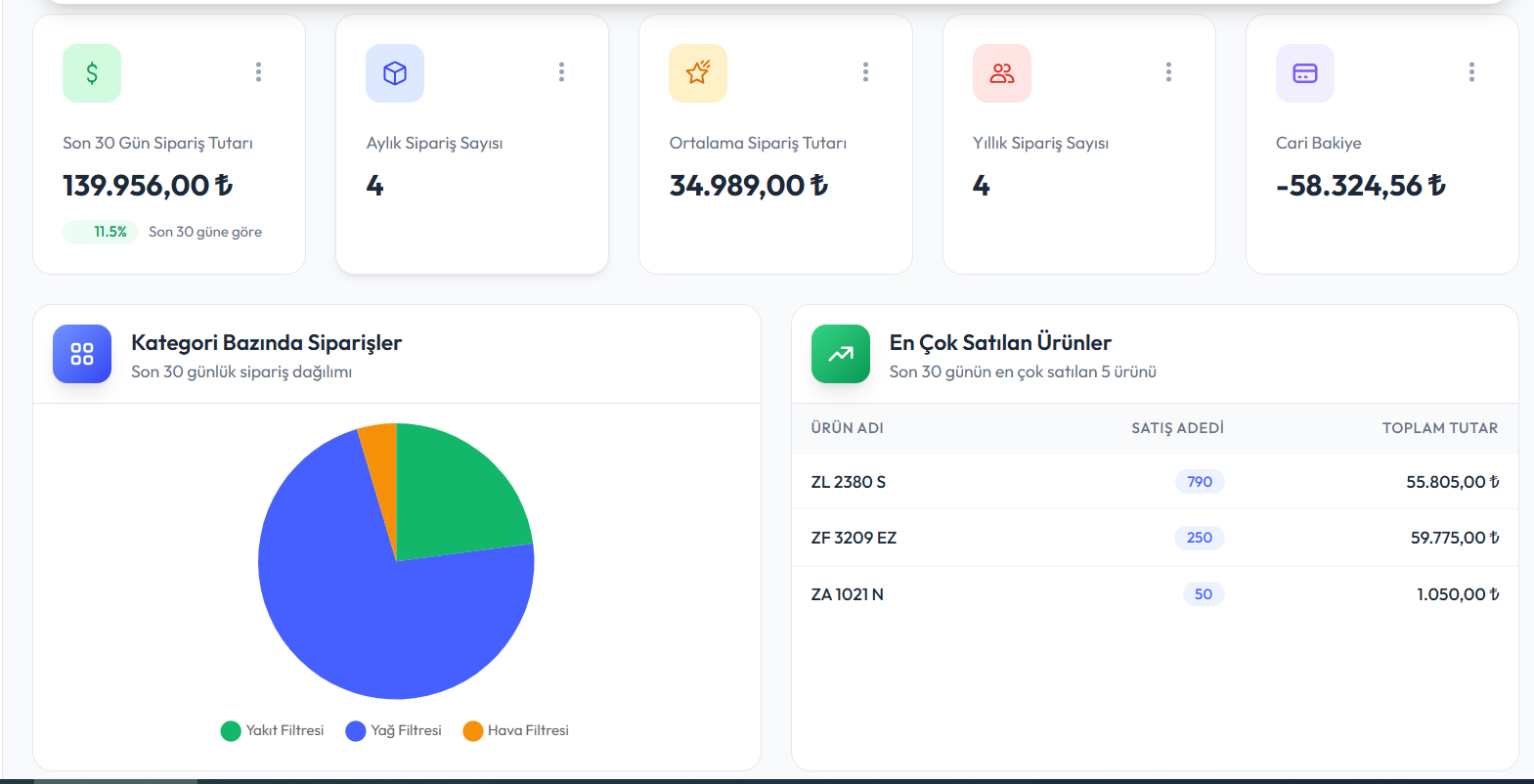Click the green dollar sign icon
This screenshot has height=784, width=1534.
tap(92, 73)
